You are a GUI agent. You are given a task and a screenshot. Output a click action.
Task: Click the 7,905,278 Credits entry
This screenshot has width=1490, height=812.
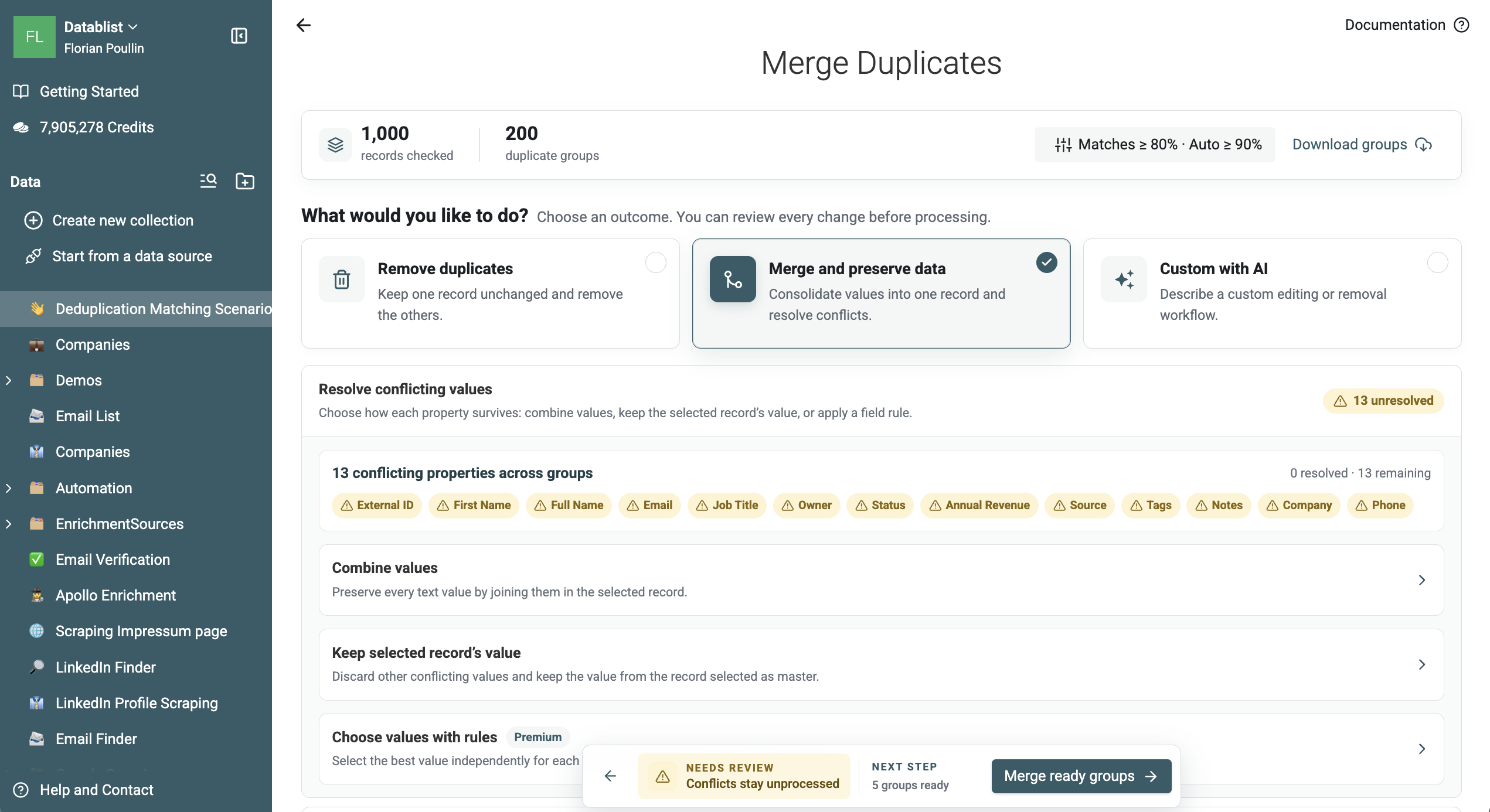[97, 127]
